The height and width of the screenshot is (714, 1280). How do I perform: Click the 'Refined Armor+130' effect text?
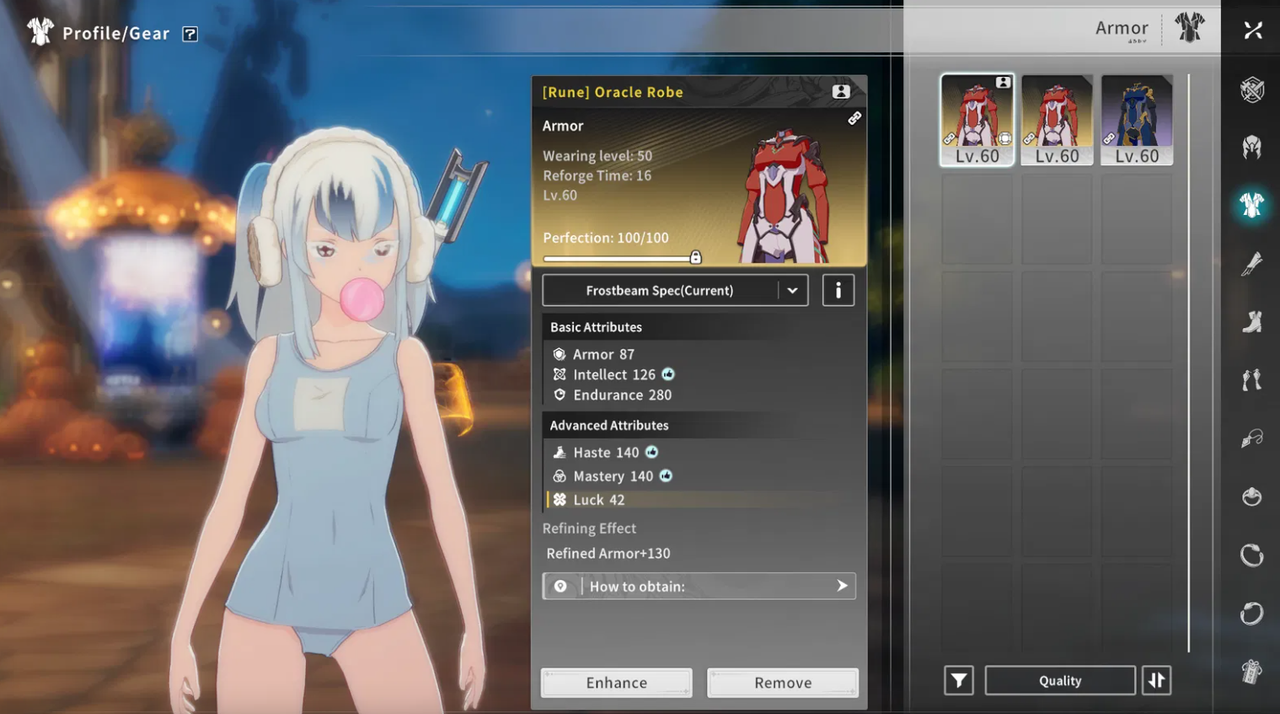coord(608,554)
